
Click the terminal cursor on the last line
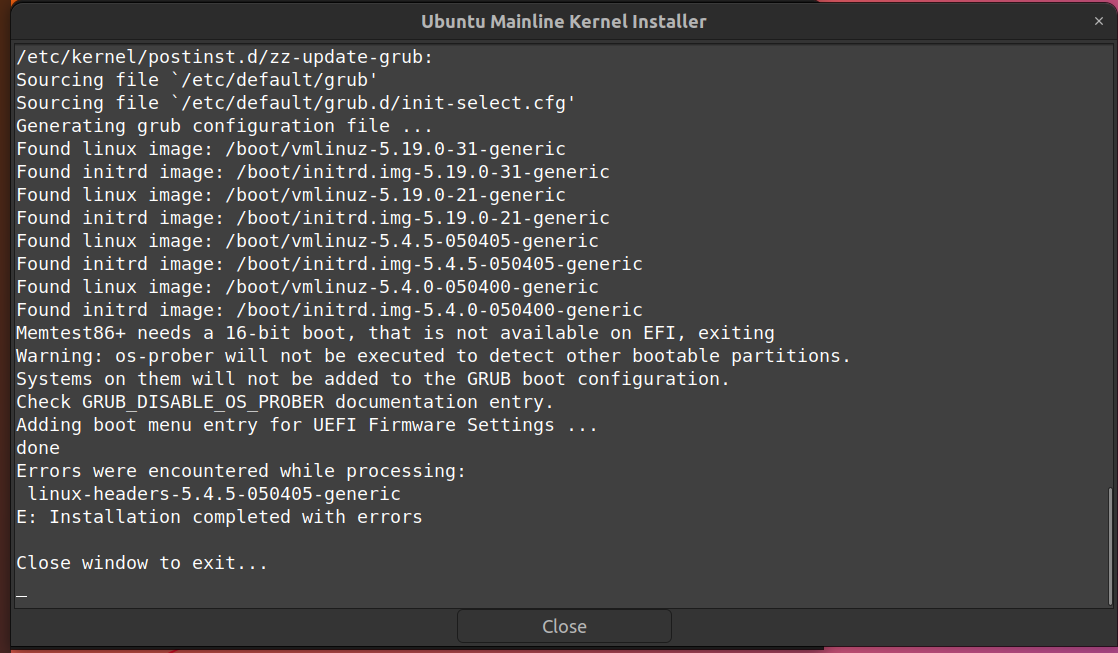tap(22, 593)
